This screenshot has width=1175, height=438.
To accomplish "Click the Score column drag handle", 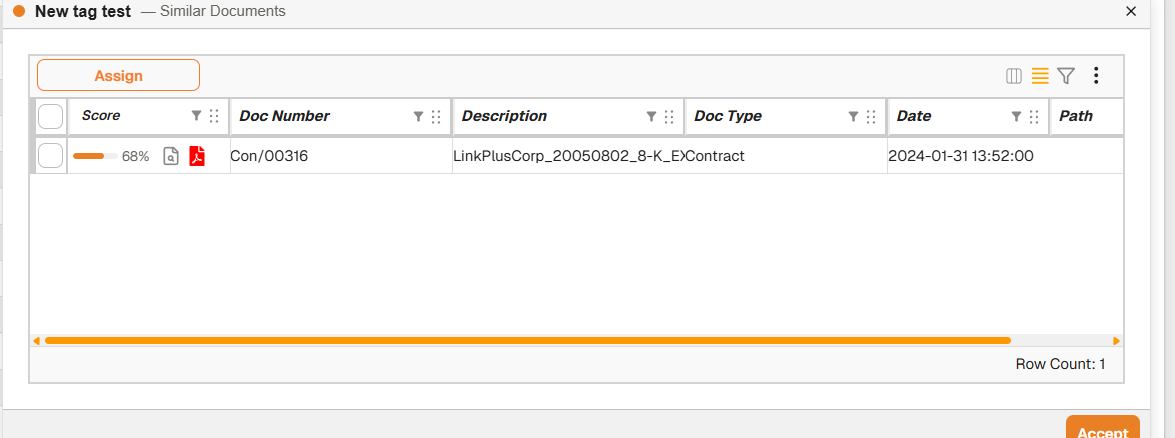I will pyautogui.click(x=214, y=116).
